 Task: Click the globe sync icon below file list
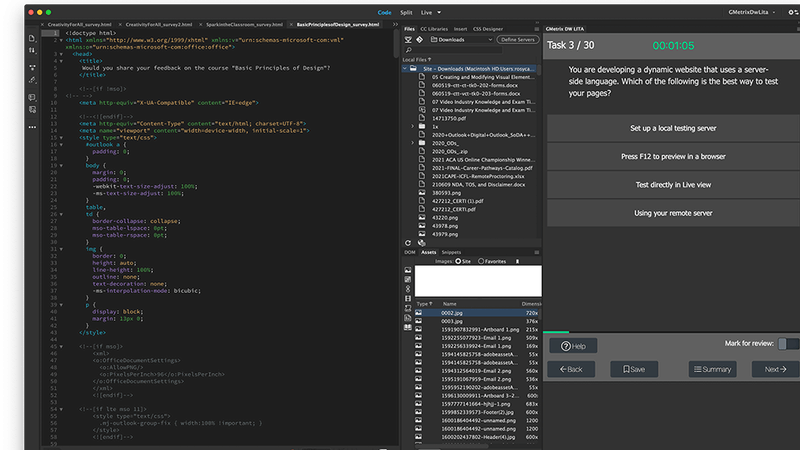click(x=421, y=243)
